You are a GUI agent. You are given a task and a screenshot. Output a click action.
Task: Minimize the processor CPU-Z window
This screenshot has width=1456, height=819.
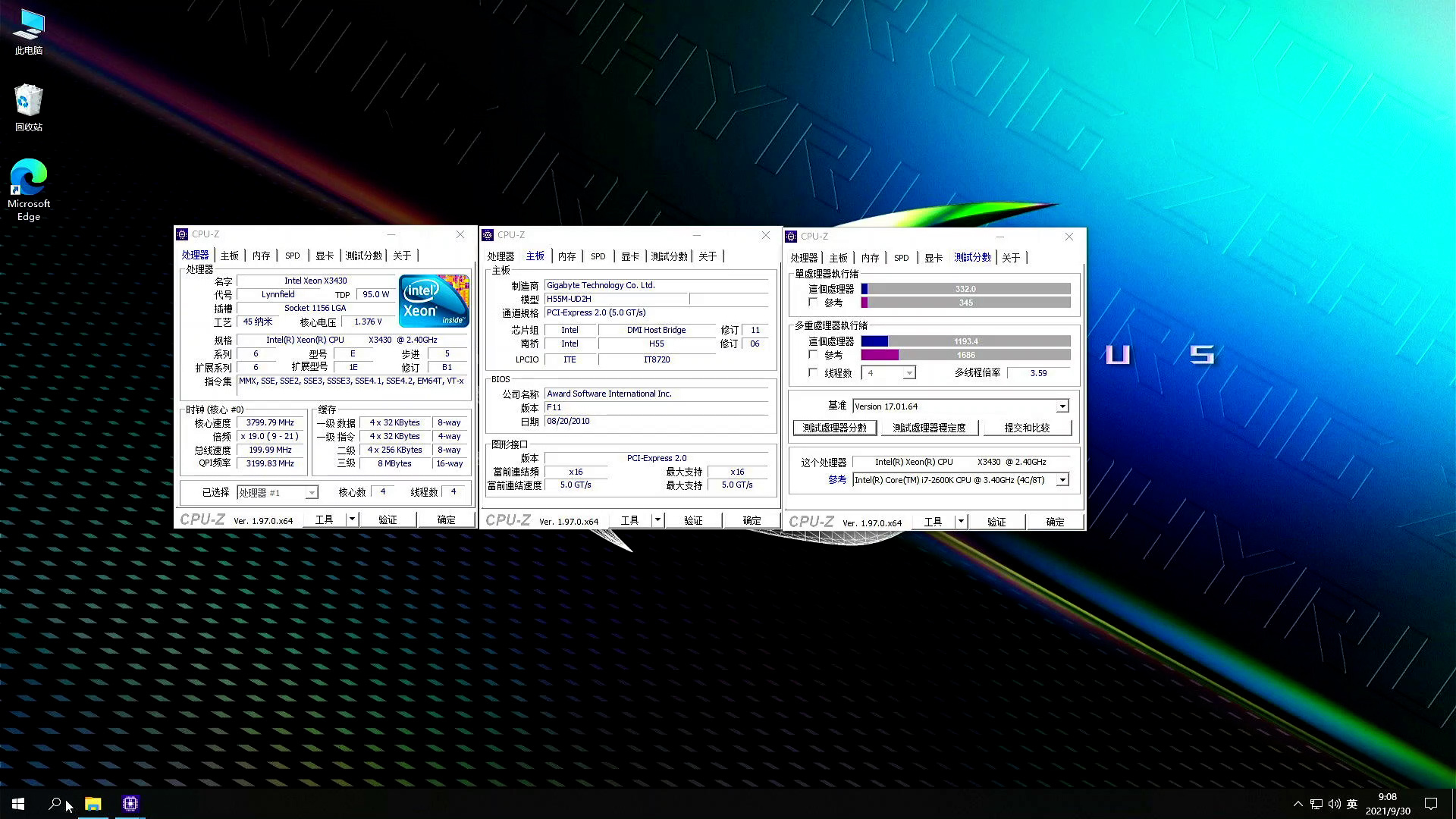[x=391, y=234]
